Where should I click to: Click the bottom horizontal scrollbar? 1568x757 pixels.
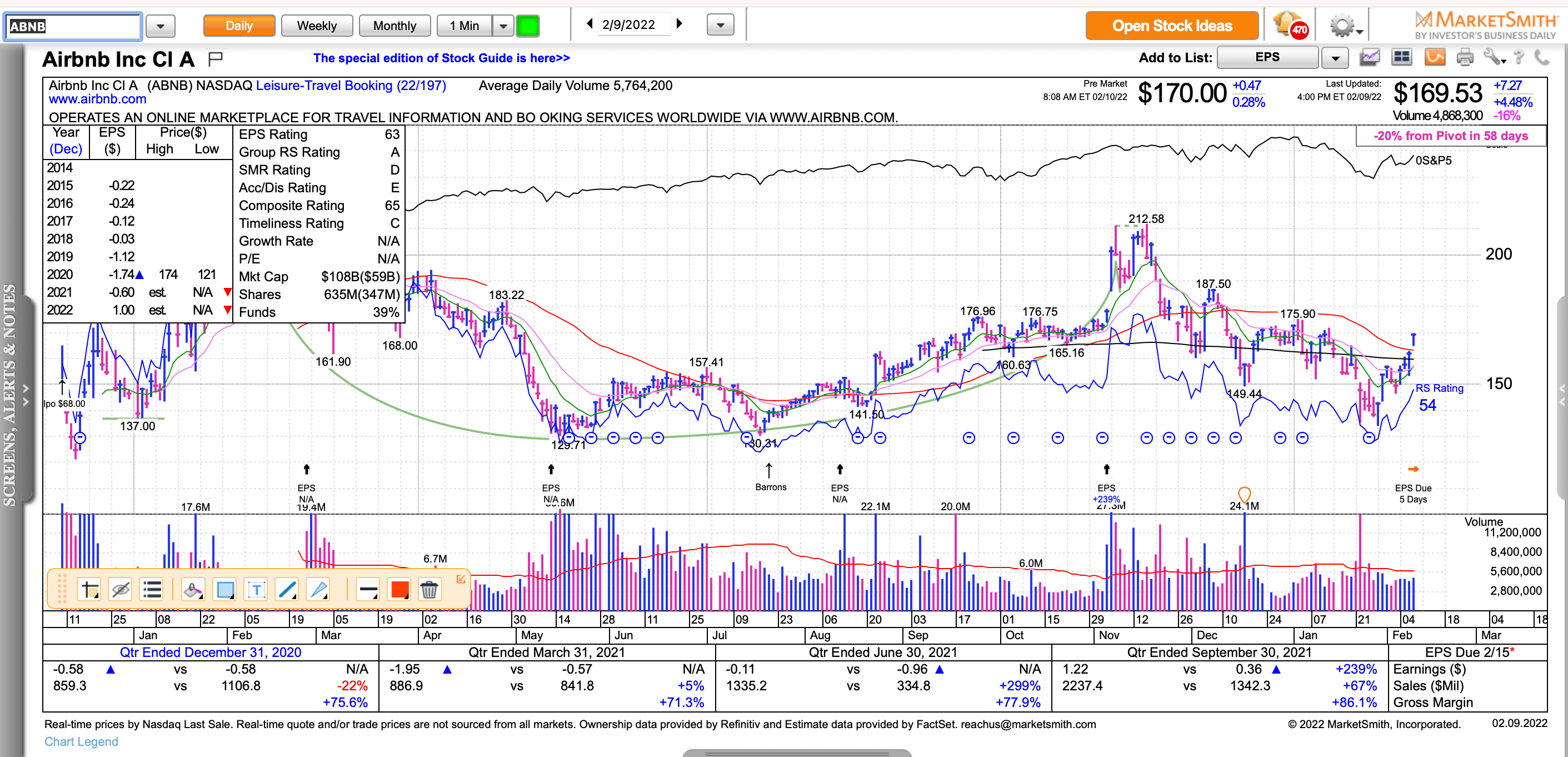click(x=796, y=753)
